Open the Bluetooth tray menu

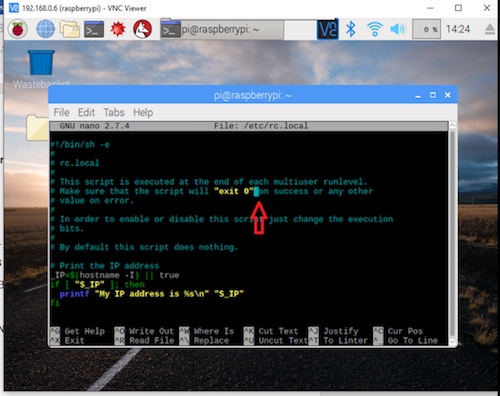(x=351, y=29)
